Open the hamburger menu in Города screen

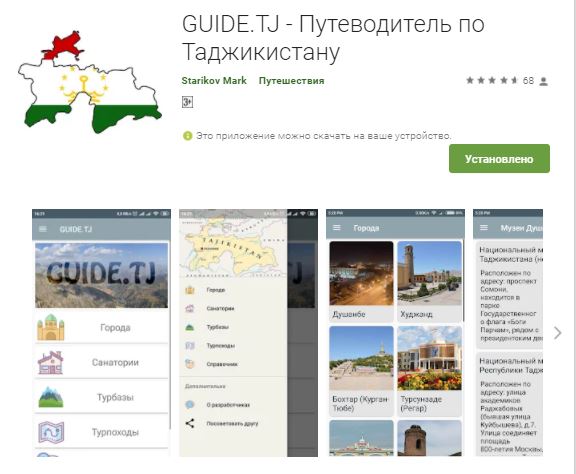336,228
